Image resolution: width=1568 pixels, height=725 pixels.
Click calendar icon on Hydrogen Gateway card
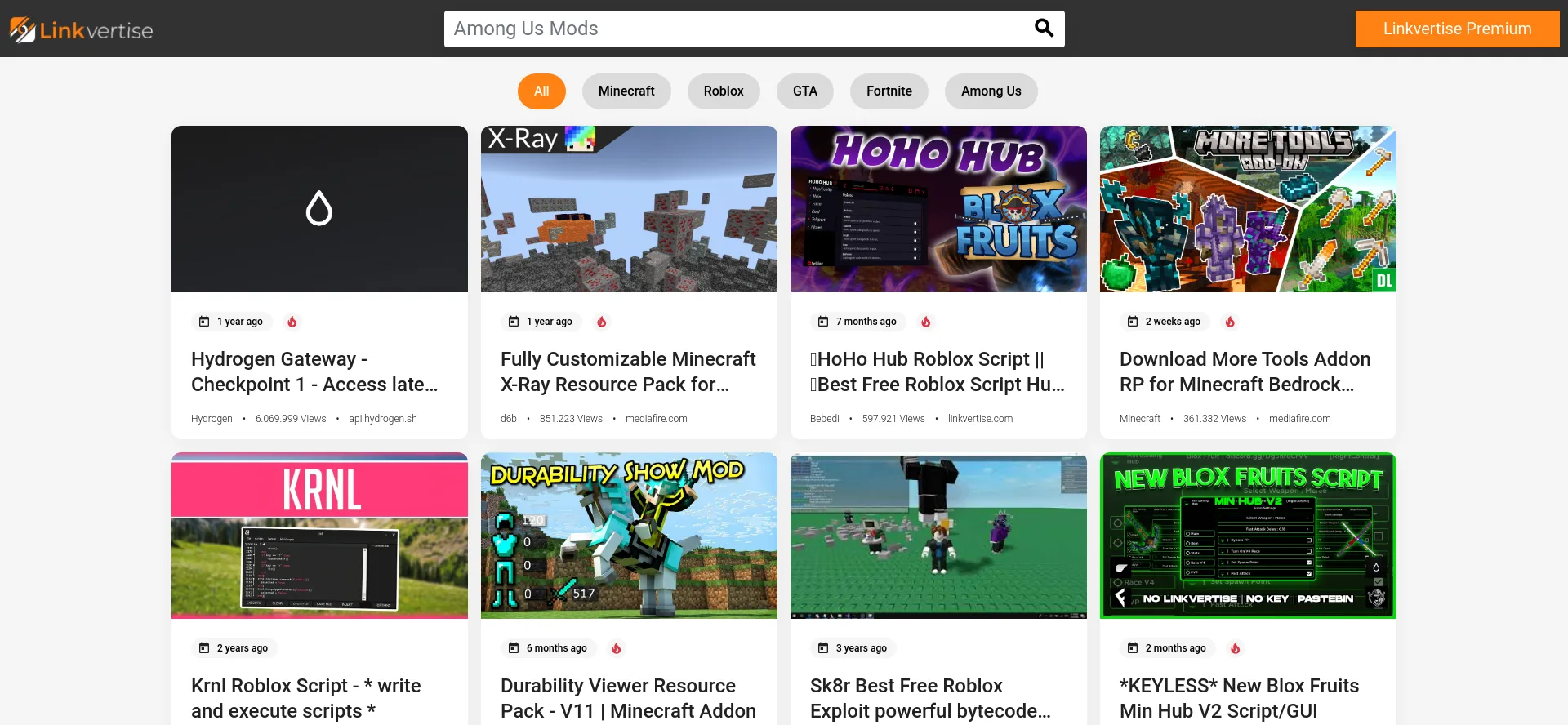click(204, 322)
